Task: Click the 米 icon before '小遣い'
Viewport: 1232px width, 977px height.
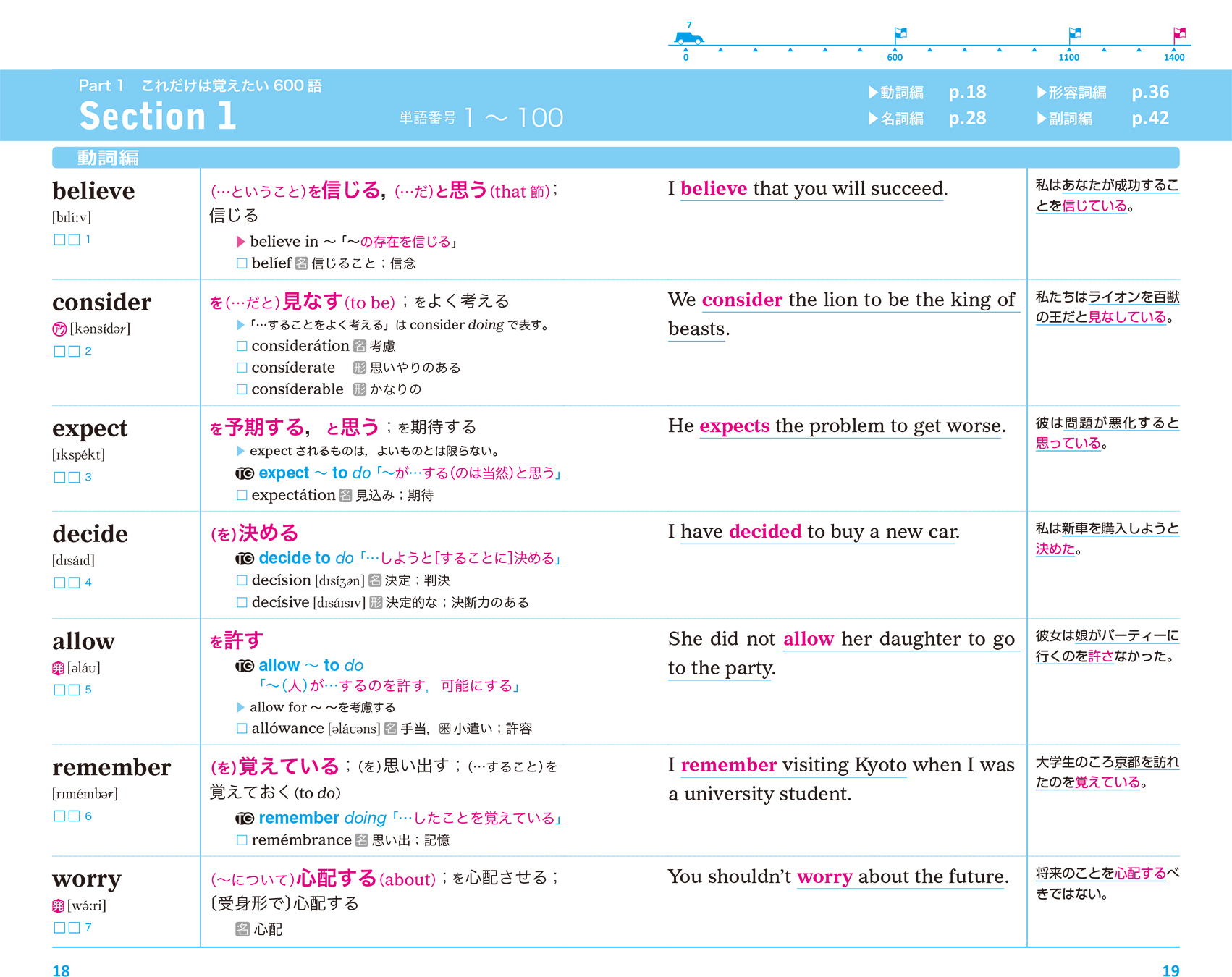Action: point(445,729)
